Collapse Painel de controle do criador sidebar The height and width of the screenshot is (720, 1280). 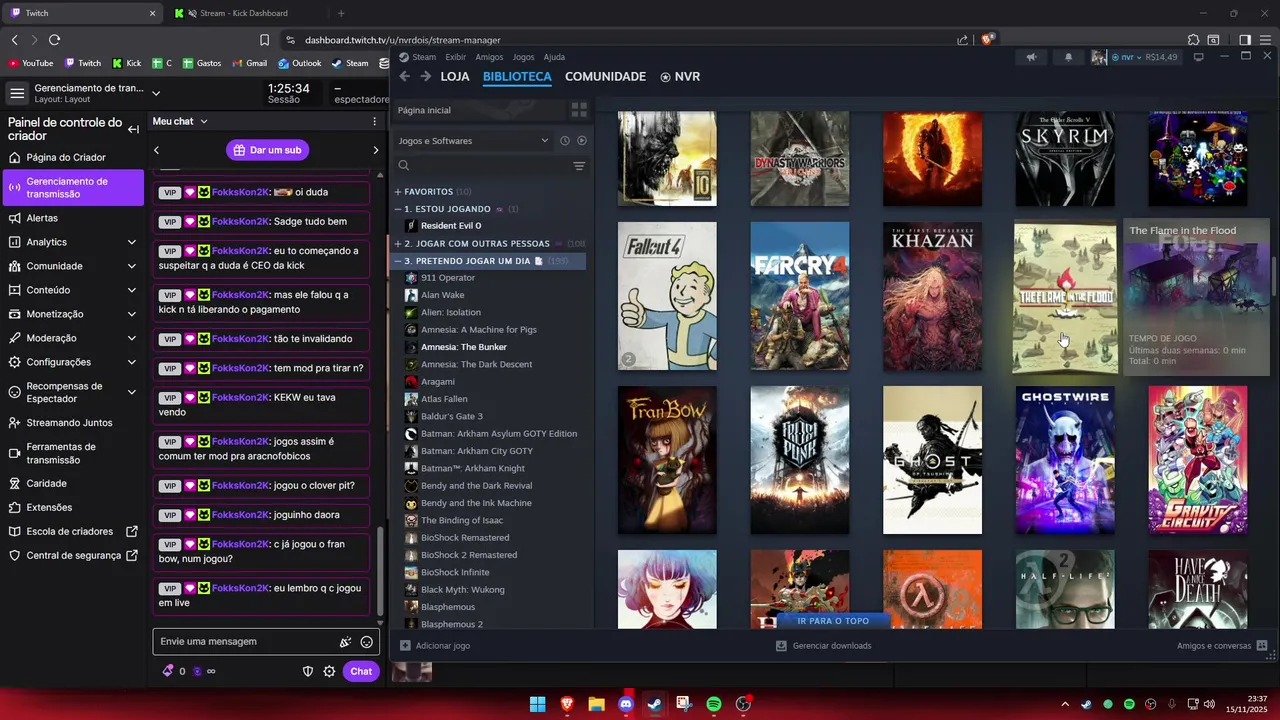point(133,129)
